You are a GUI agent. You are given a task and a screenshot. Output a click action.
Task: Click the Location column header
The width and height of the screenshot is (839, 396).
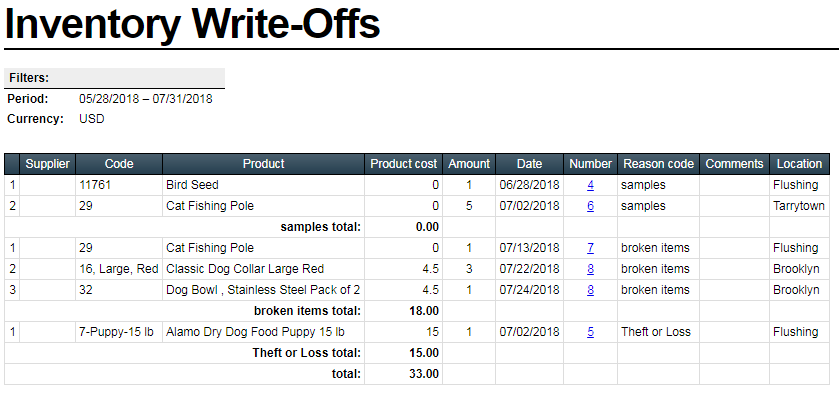click(799, 164)
